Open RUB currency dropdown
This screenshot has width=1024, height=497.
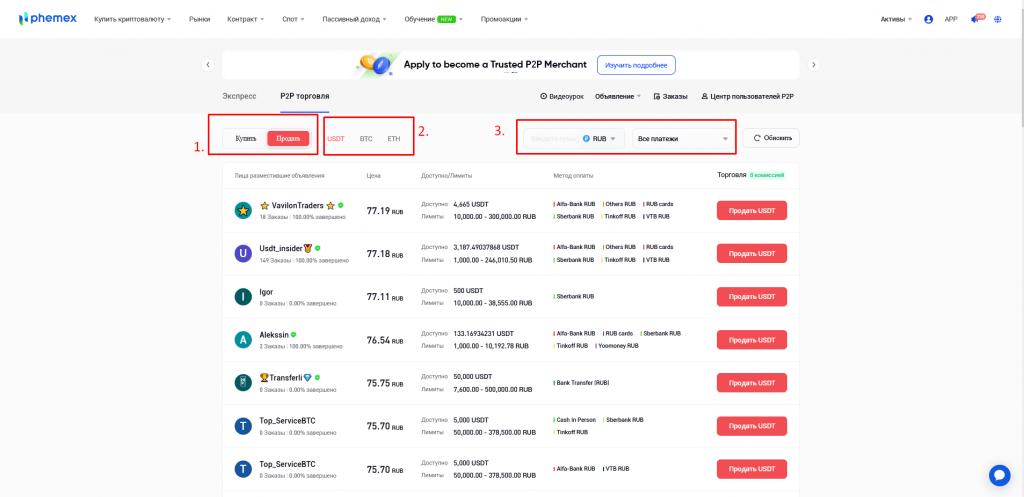(600, 138)
